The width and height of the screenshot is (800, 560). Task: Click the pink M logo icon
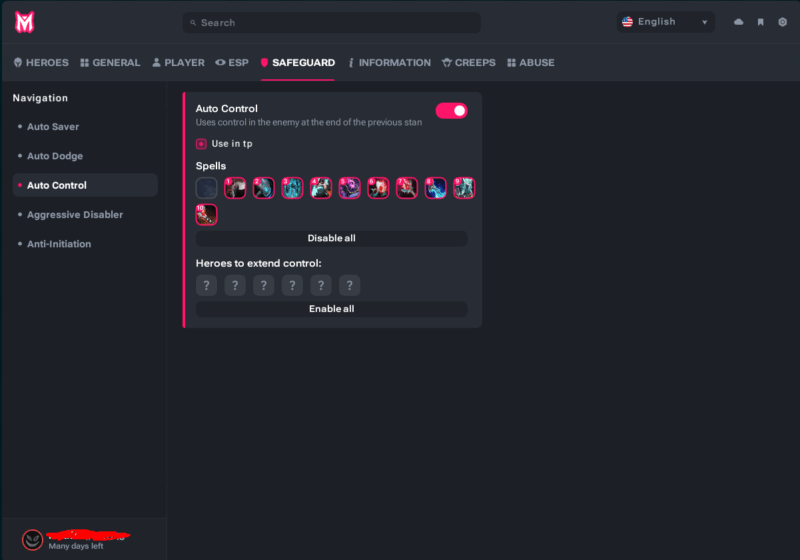[24, 22]
